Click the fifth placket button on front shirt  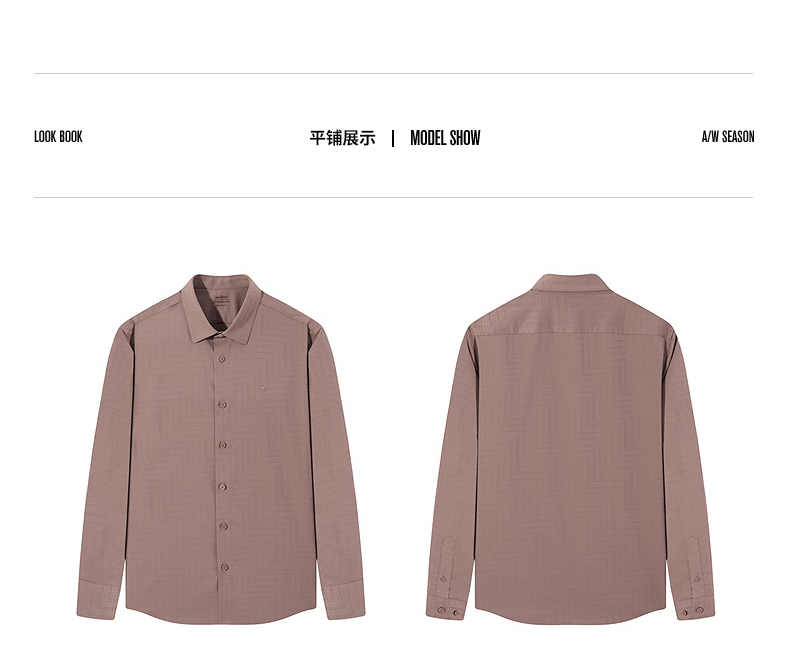tap(224, 527)
